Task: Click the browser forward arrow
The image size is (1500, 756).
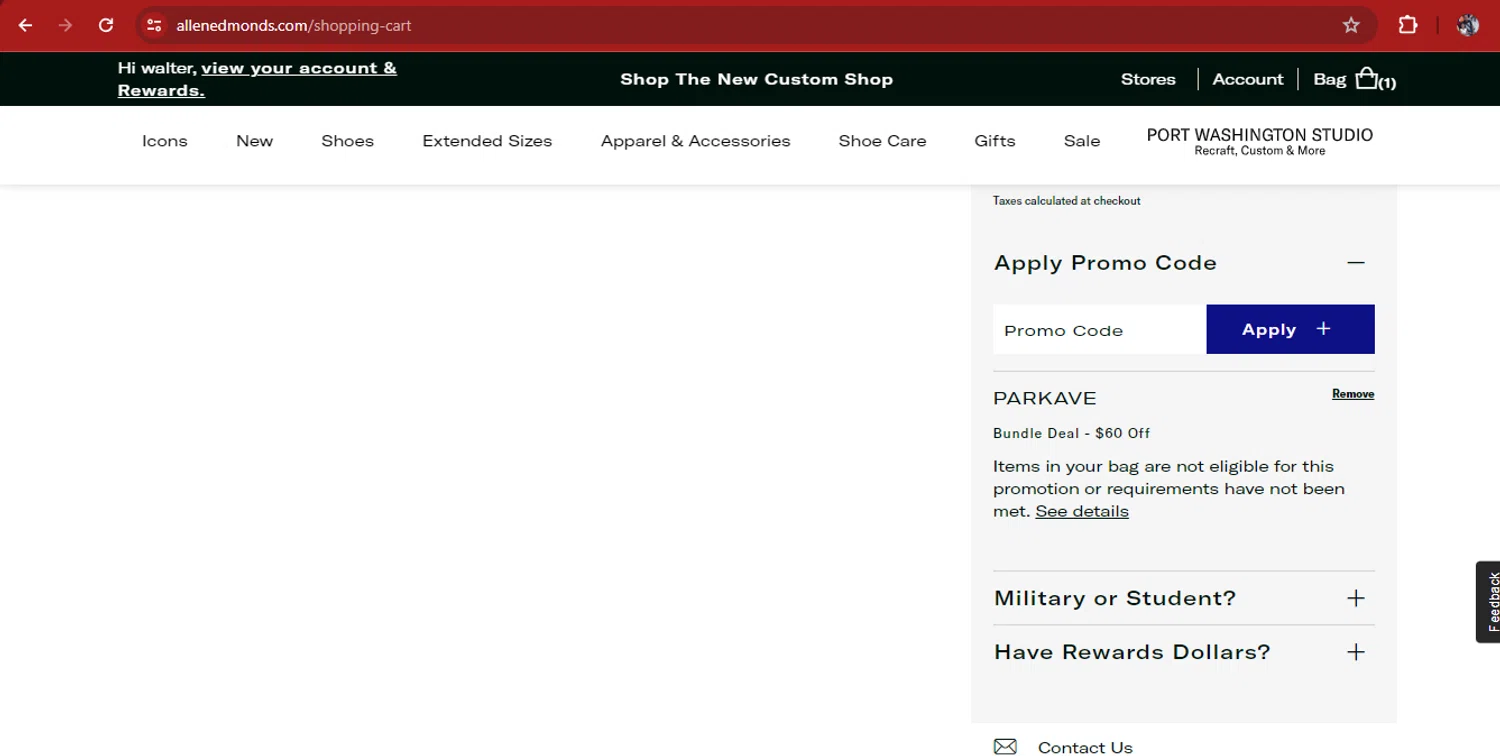Action: click(x=66, y=25)
